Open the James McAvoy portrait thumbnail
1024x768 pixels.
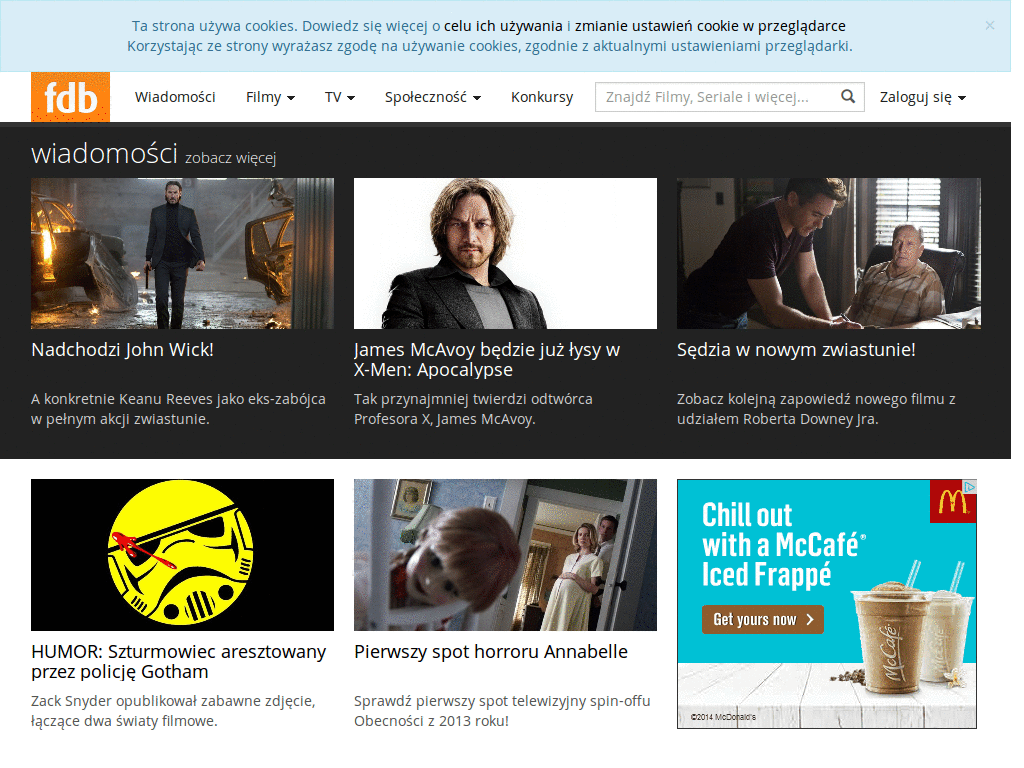point(505,253)
